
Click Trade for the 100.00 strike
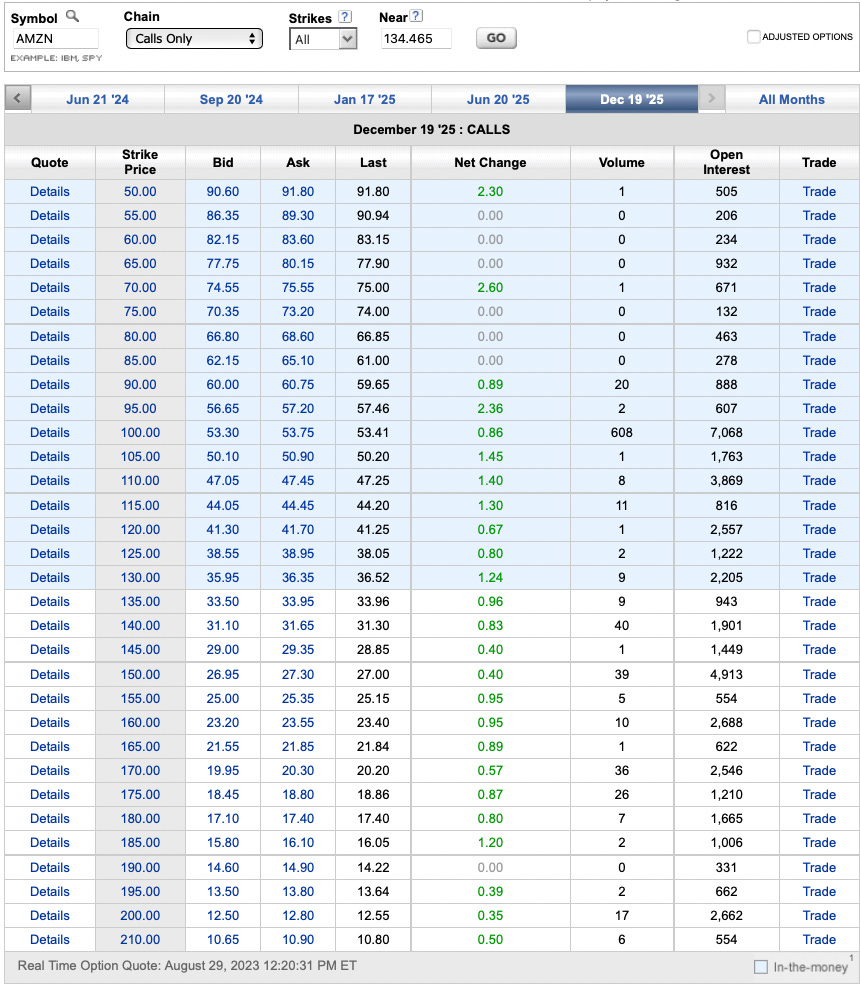point(819,432)
